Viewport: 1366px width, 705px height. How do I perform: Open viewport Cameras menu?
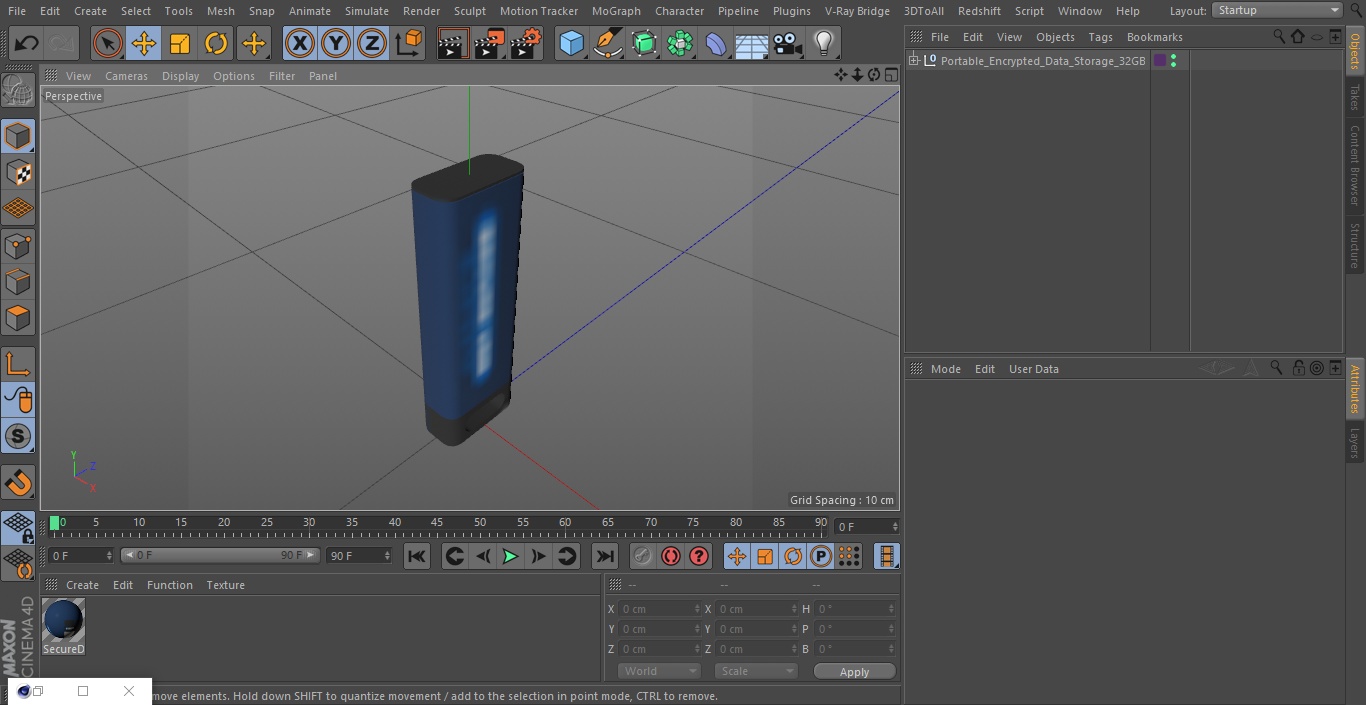[126, 76]
